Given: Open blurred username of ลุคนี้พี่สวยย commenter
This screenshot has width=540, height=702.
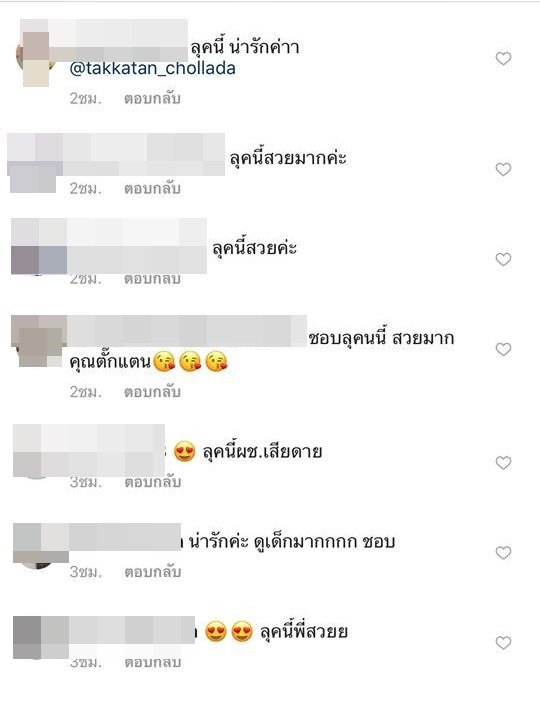Looking at the screenshot, I should pyautogui.click(x=132, y=630).
